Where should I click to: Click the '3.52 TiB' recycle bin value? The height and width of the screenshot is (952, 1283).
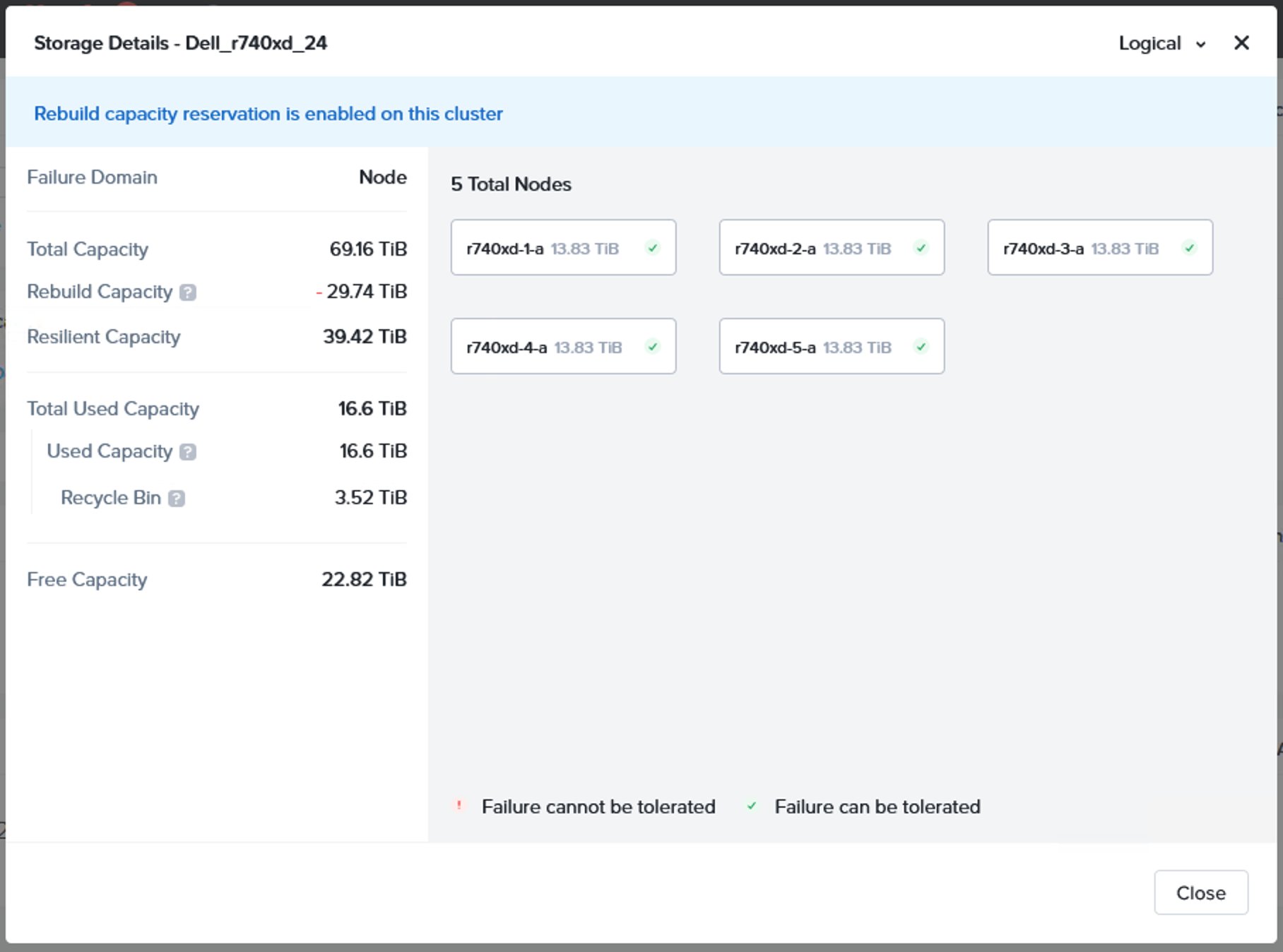coord(371,498)
